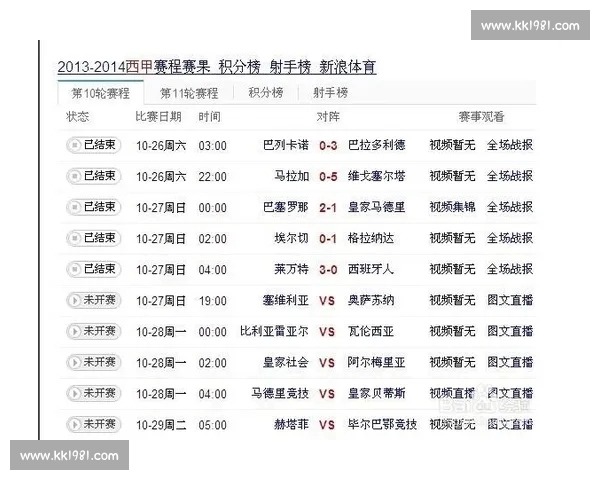This screenshot has width=600, height=480.
Task: Click team name 巴塞罗那
Action: pos(285,207)
